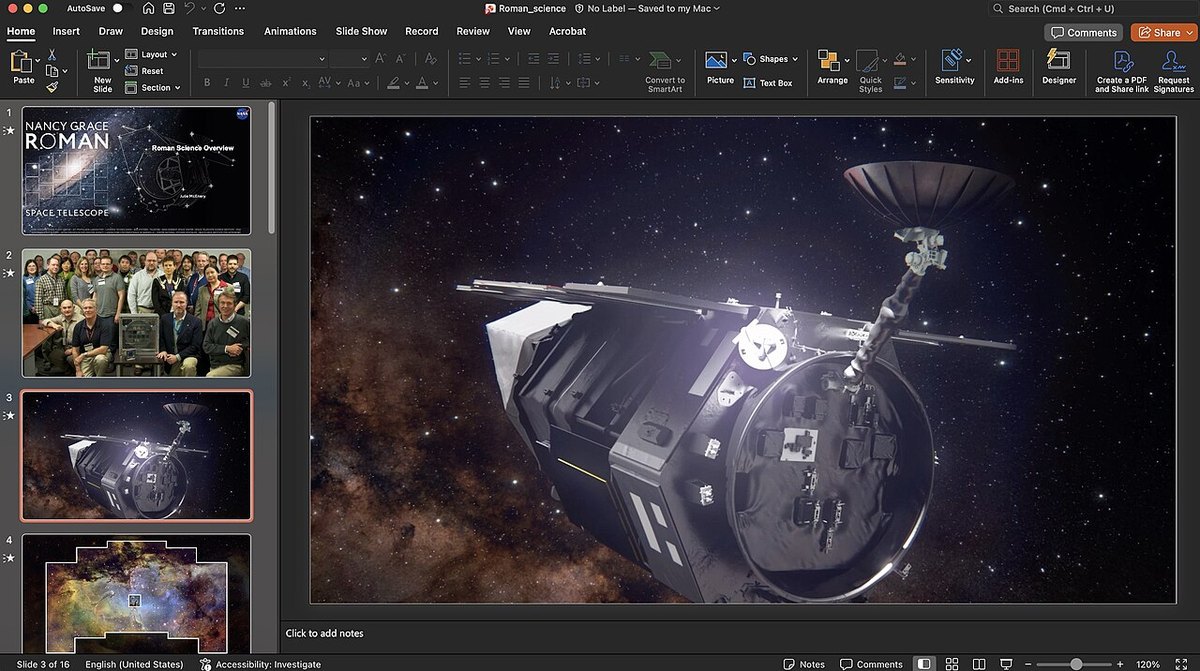Click the Format Painter brush icon

point(52,87)
